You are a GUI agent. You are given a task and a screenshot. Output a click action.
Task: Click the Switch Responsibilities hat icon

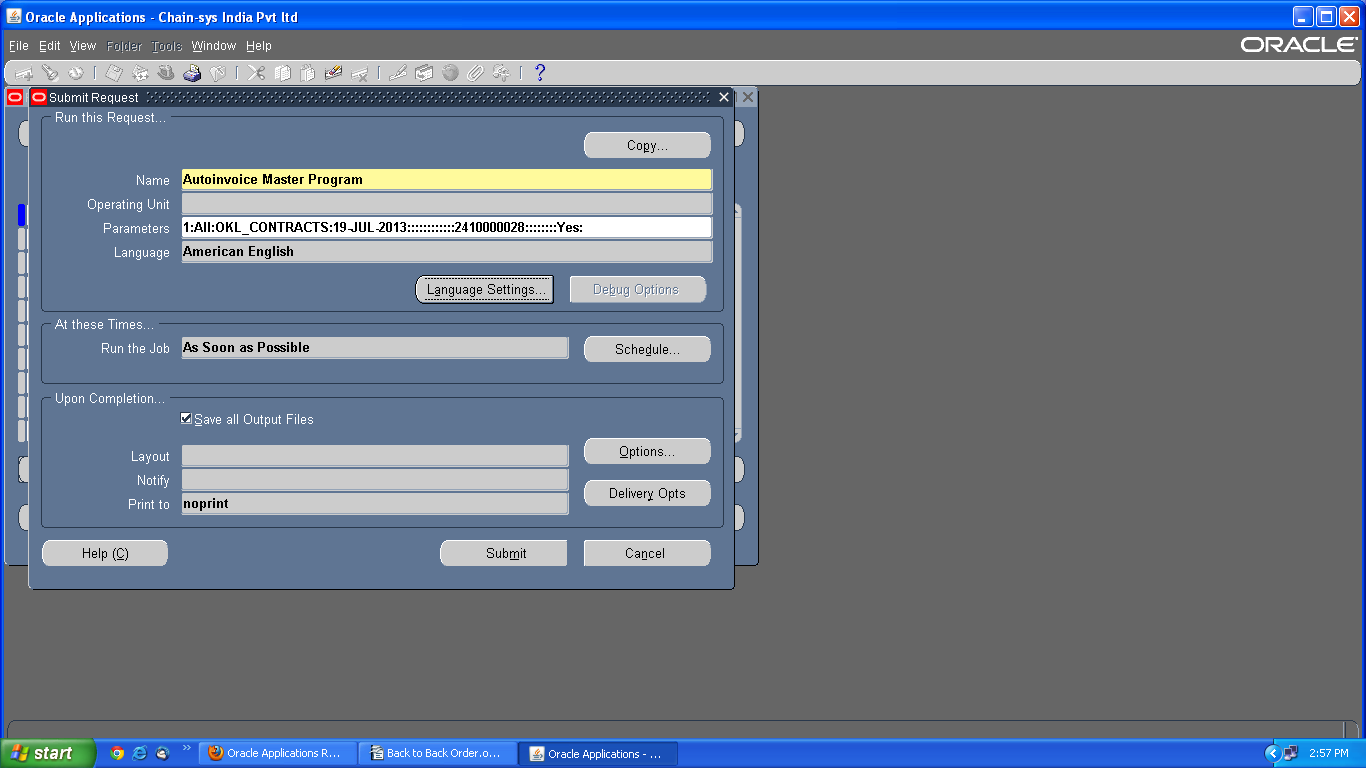166,73
